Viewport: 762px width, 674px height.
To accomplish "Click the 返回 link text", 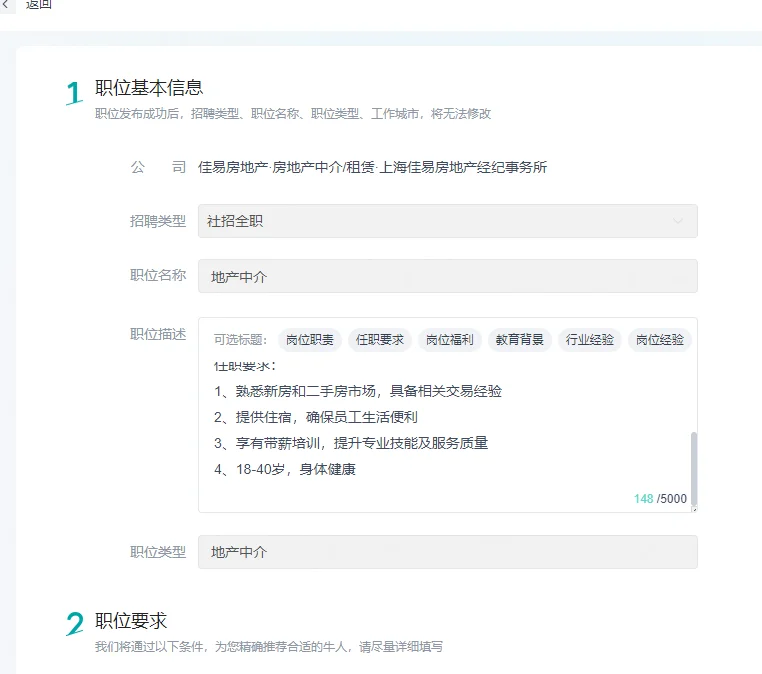I will point(38,4).
